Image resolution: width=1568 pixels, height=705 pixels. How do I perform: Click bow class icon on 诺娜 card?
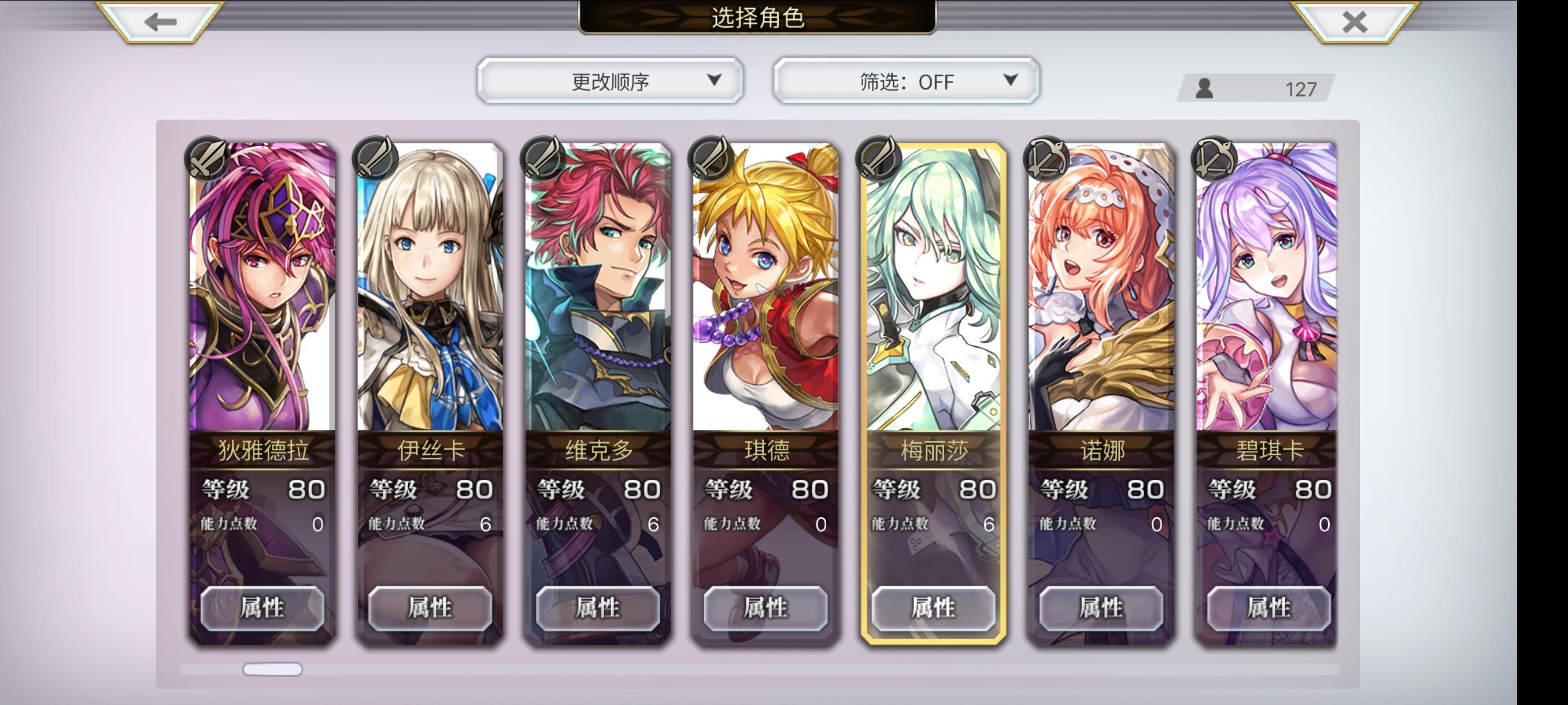[1046, 159]
